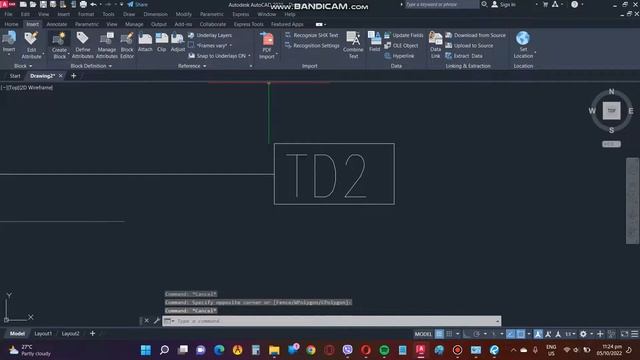Image resolution: width=640 pixels, height=360 pixels.
Task: Open Windows Start menu
Action: (146, 350)
